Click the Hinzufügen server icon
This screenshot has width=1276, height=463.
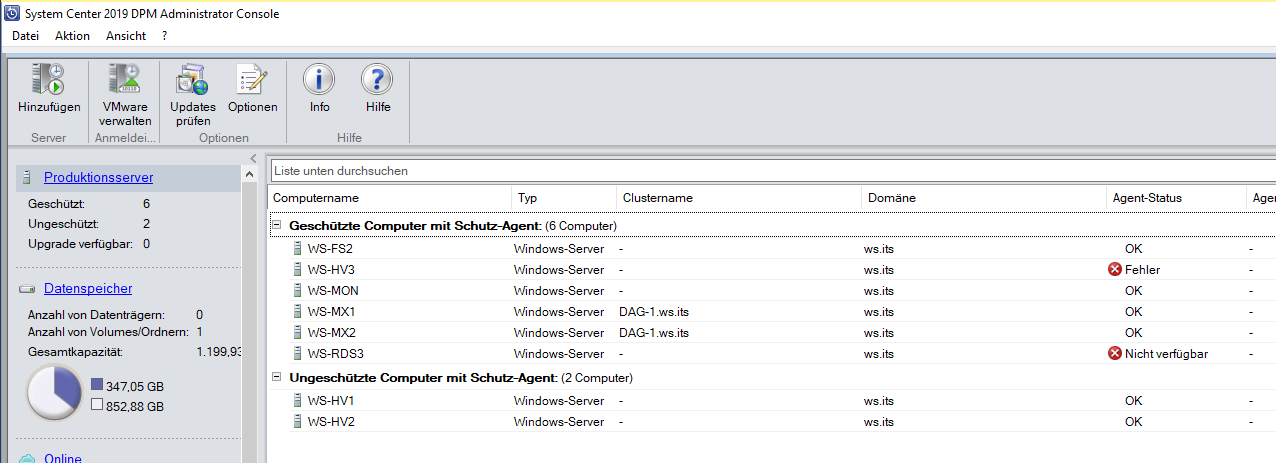pyautogui.click(x=48, y=80)
